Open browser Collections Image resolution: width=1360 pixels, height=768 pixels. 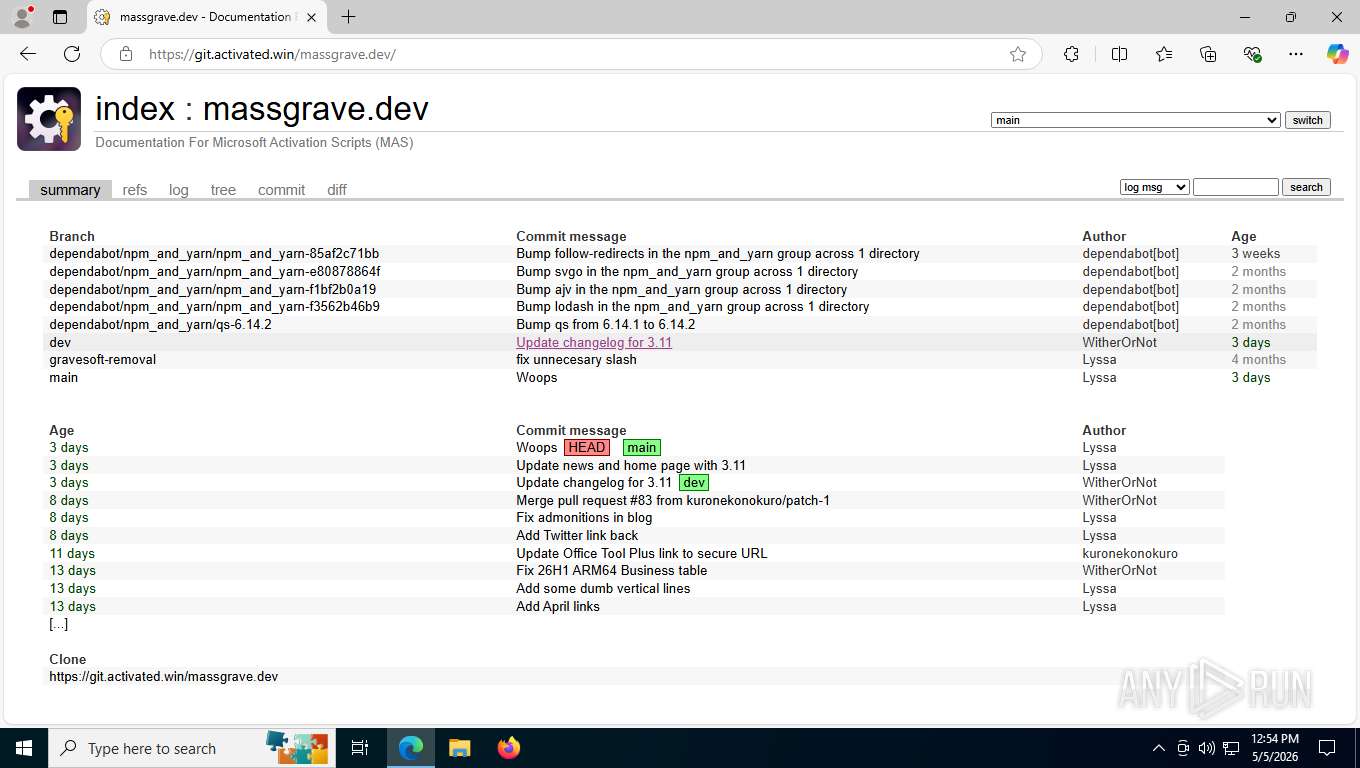point(1208,54)
